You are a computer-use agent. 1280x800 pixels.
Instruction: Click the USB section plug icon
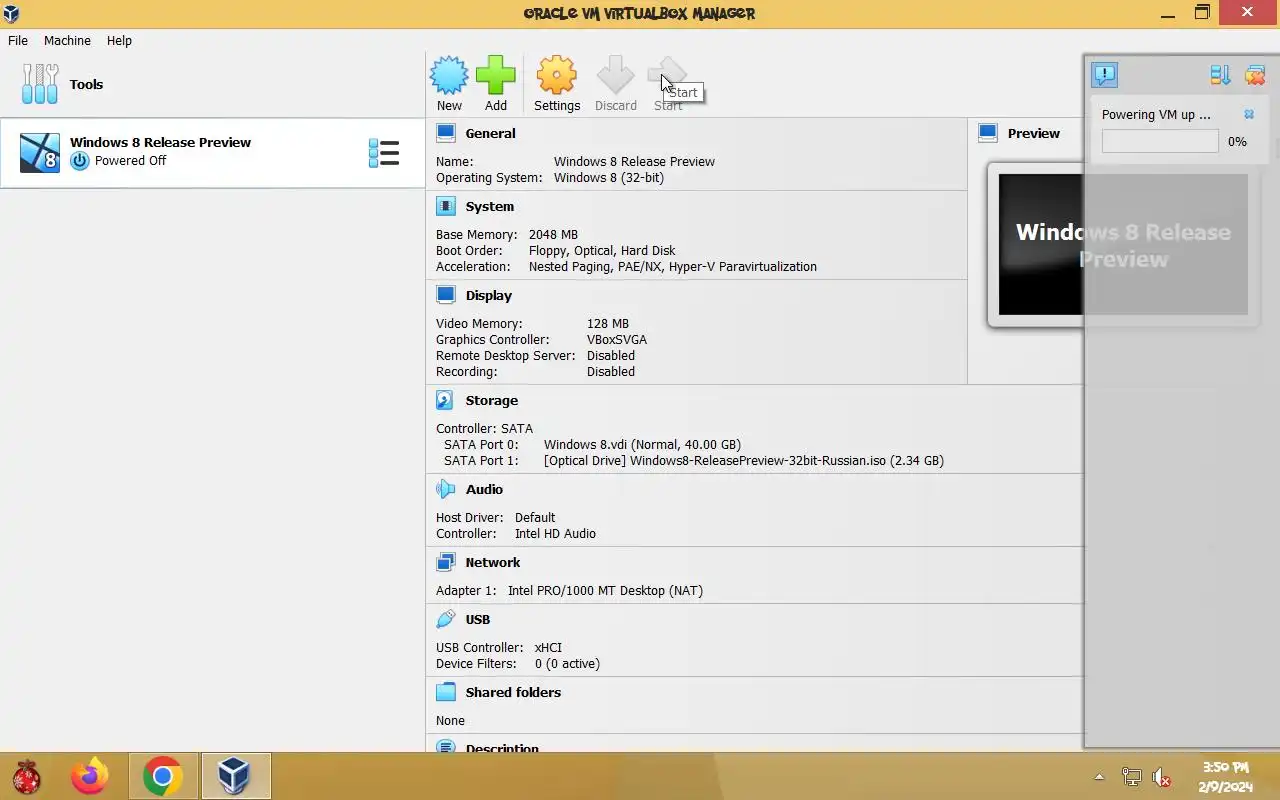pyautogui.click(x=446, y=619)
